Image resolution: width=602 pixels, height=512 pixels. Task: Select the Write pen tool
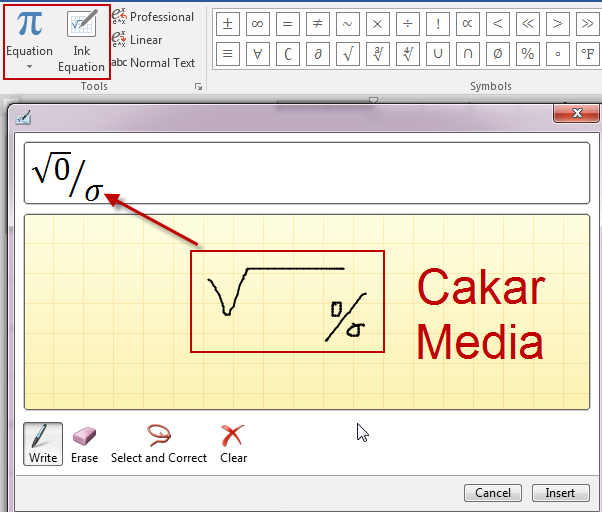tap(43, 444)
